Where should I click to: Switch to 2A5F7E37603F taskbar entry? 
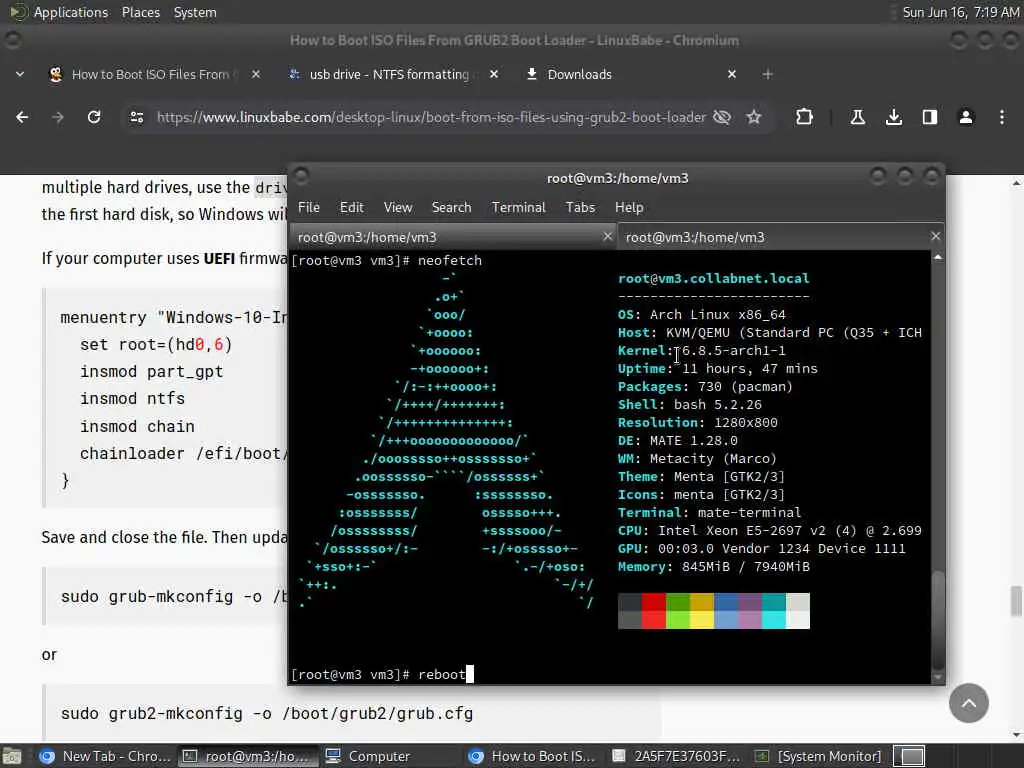pos(675,756)
